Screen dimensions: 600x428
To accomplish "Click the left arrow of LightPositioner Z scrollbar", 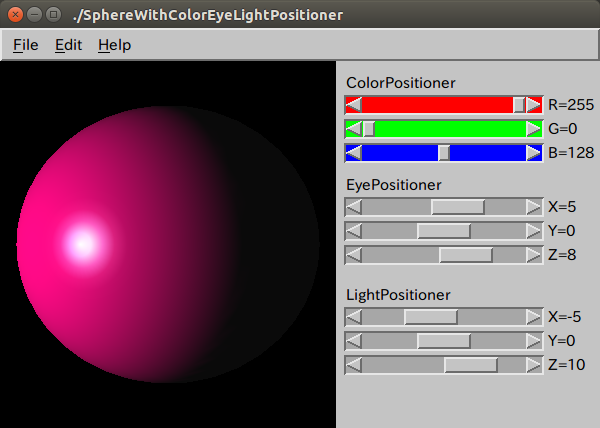I will point(354,365).
